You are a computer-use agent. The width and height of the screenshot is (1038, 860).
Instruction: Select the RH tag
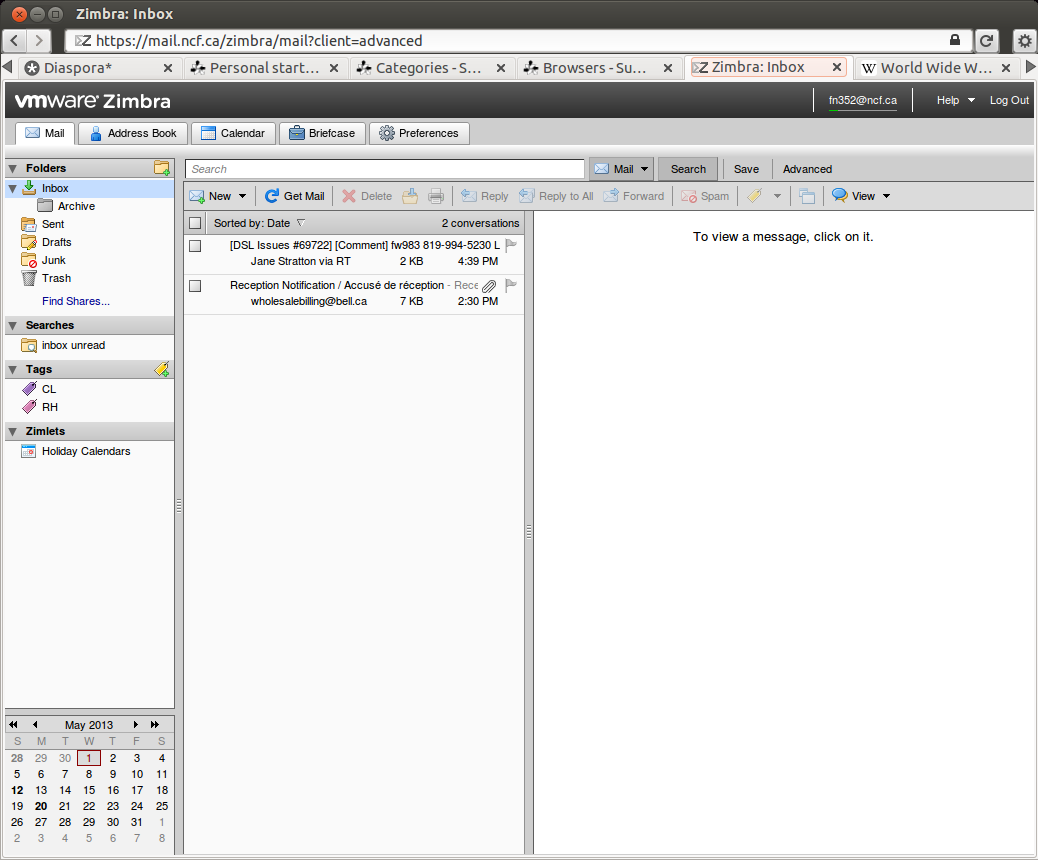pos(50,407)
